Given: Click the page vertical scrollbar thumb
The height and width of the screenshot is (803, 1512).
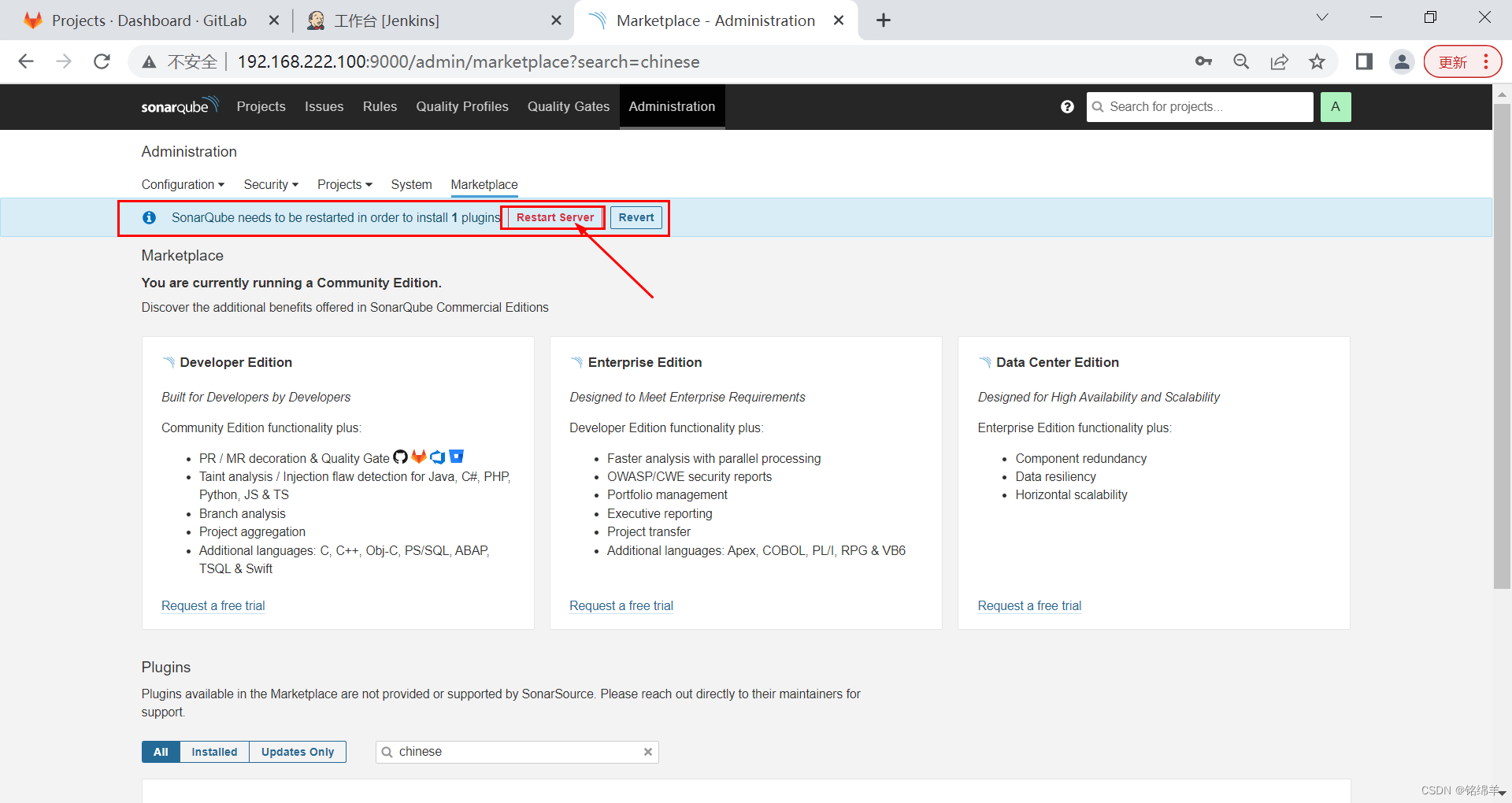Looking at the screenshot, I should tap(1502, 346).
